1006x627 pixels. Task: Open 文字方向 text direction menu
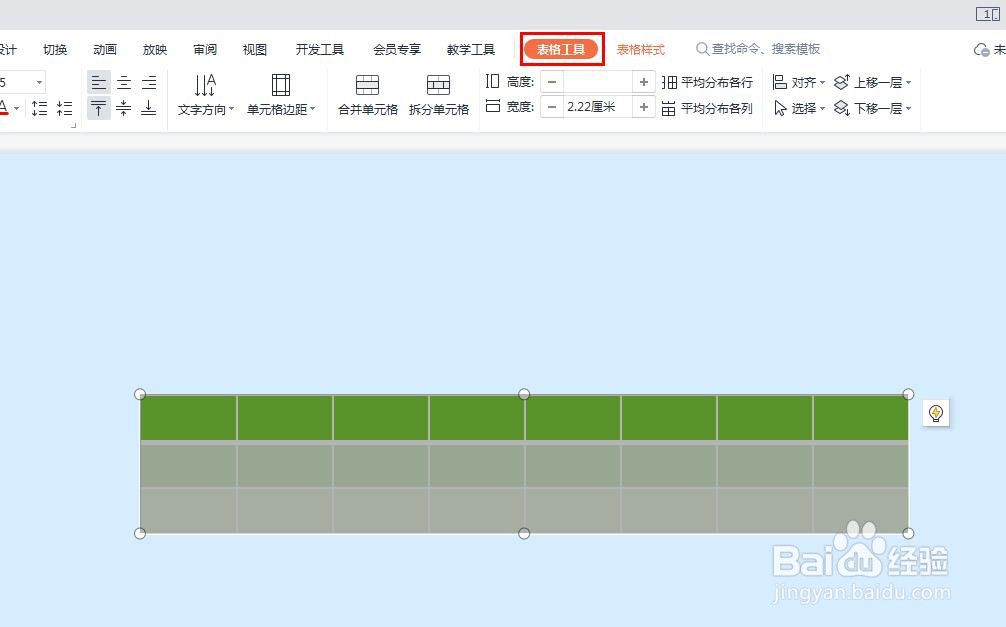205,95
